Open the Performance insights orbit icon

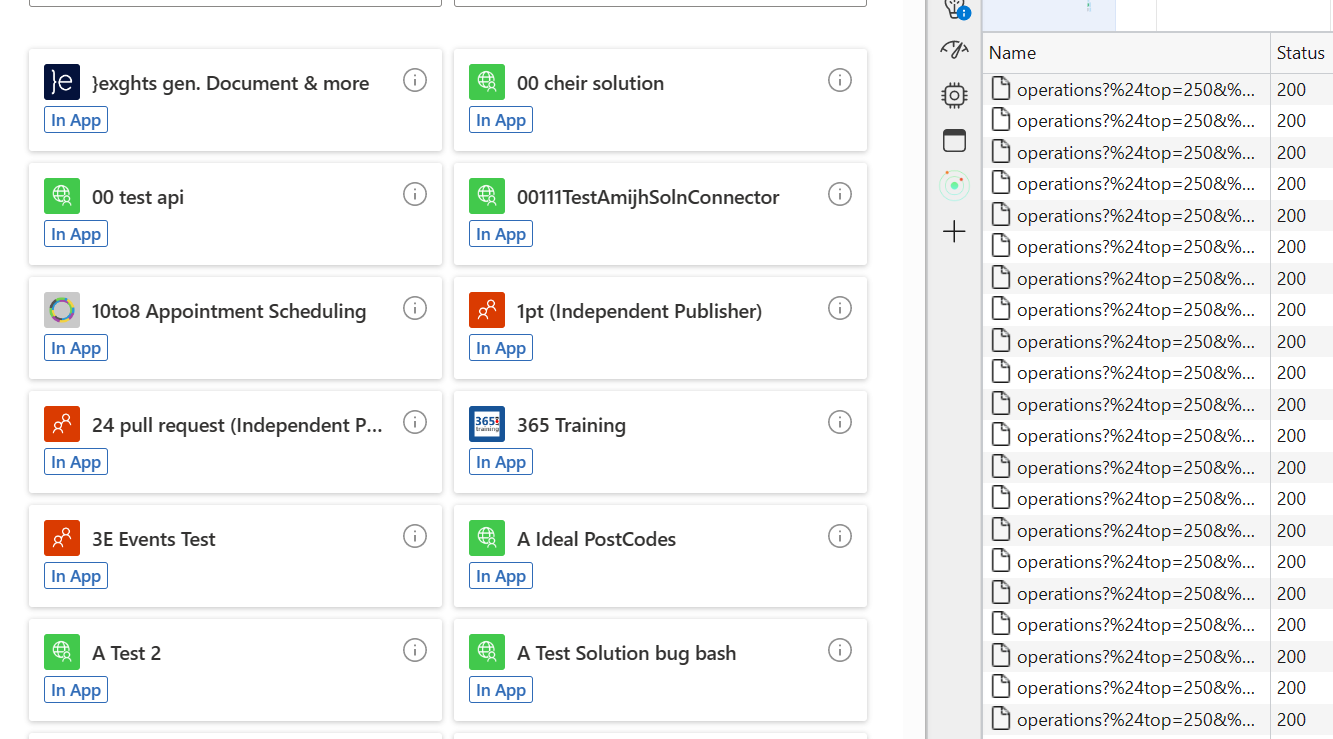[x=954, y=184]
